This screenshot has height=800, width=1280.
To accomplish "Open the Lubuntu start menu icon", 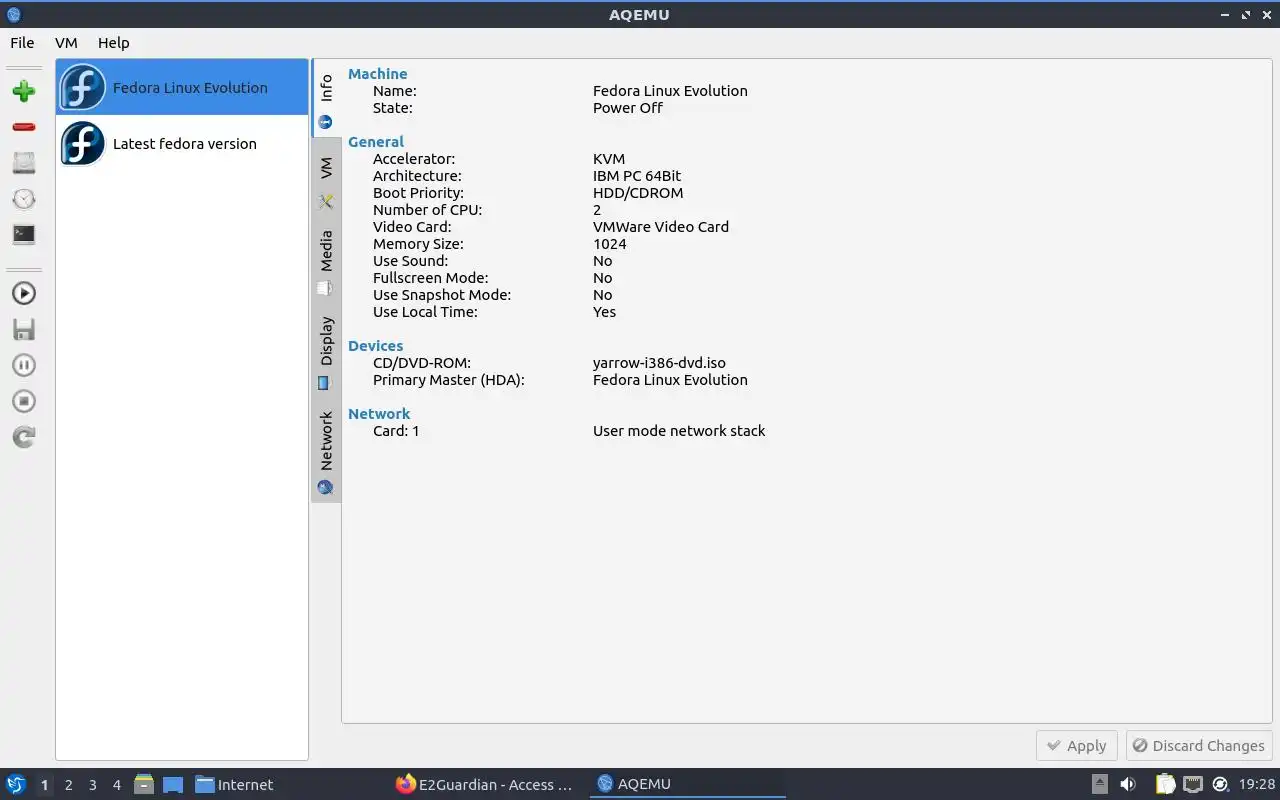I will 16,784.
